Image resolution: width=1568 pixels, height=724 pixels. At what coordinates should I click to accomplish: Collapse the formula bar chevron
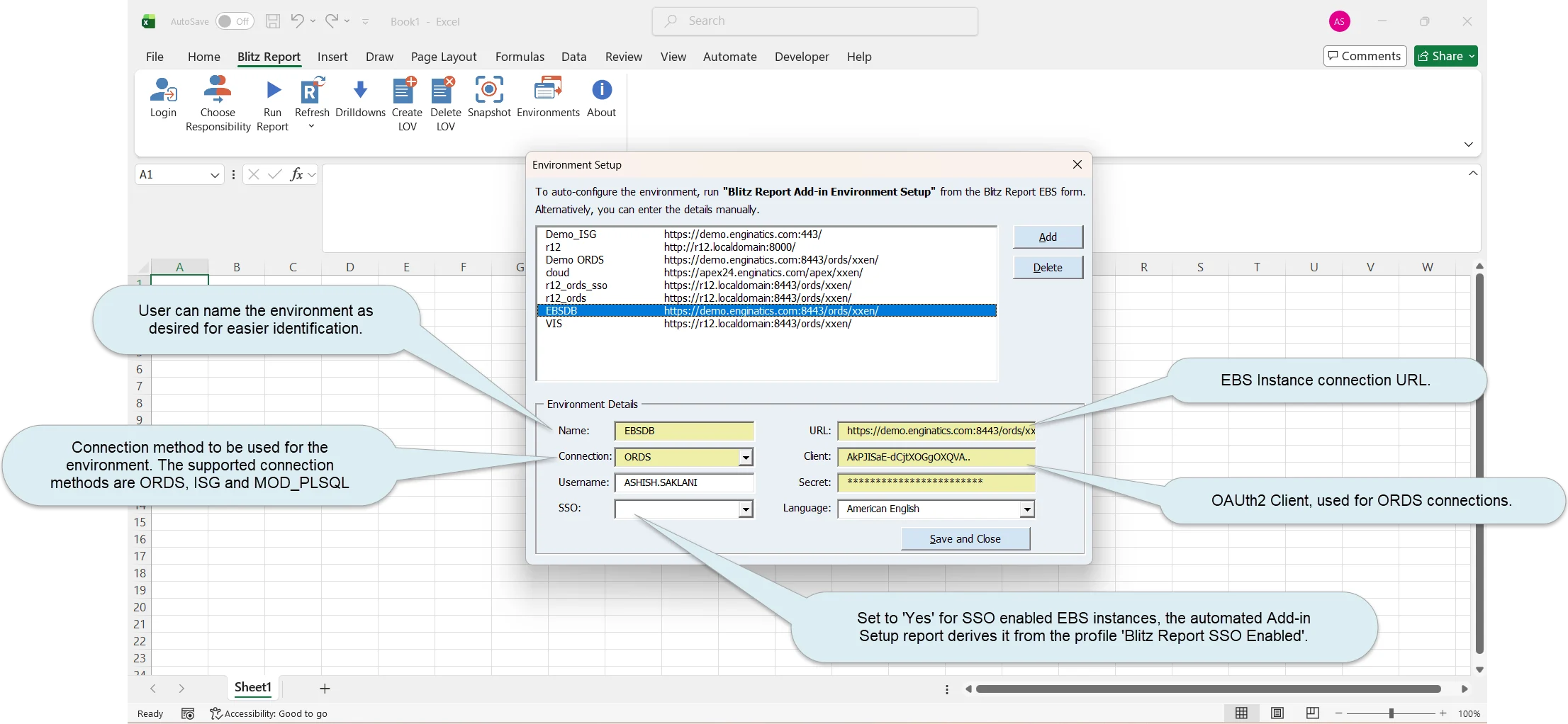[1473, 174]
